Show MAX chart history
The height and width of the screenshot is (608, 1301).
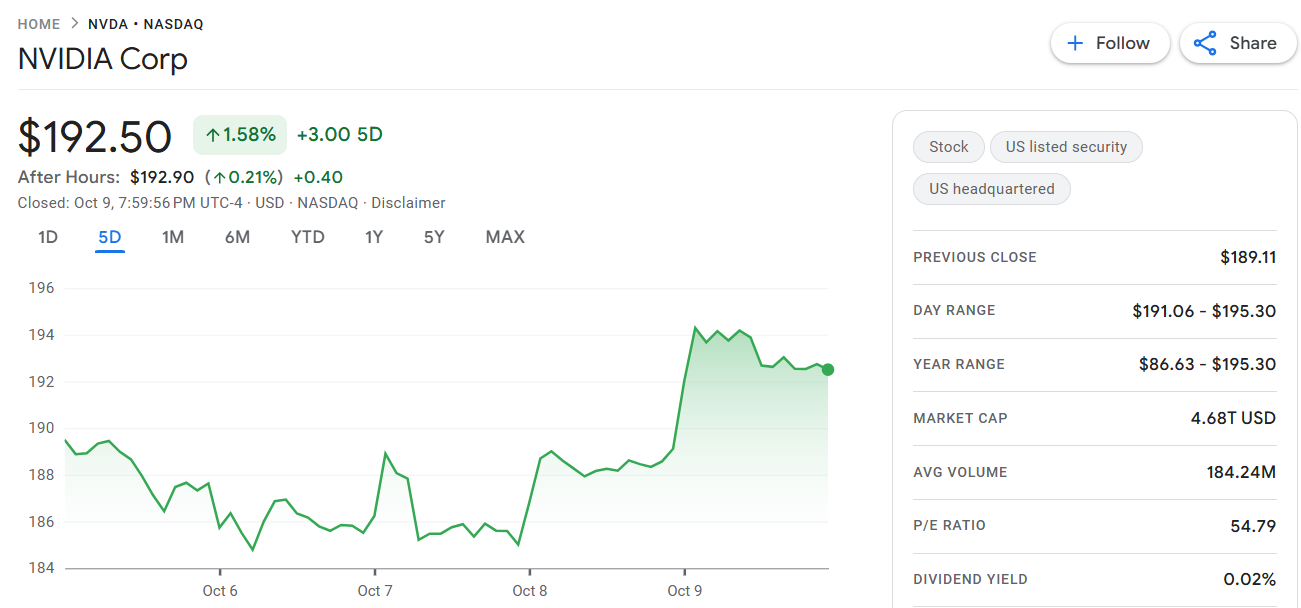pyautogui.click(x=505, y=238)
